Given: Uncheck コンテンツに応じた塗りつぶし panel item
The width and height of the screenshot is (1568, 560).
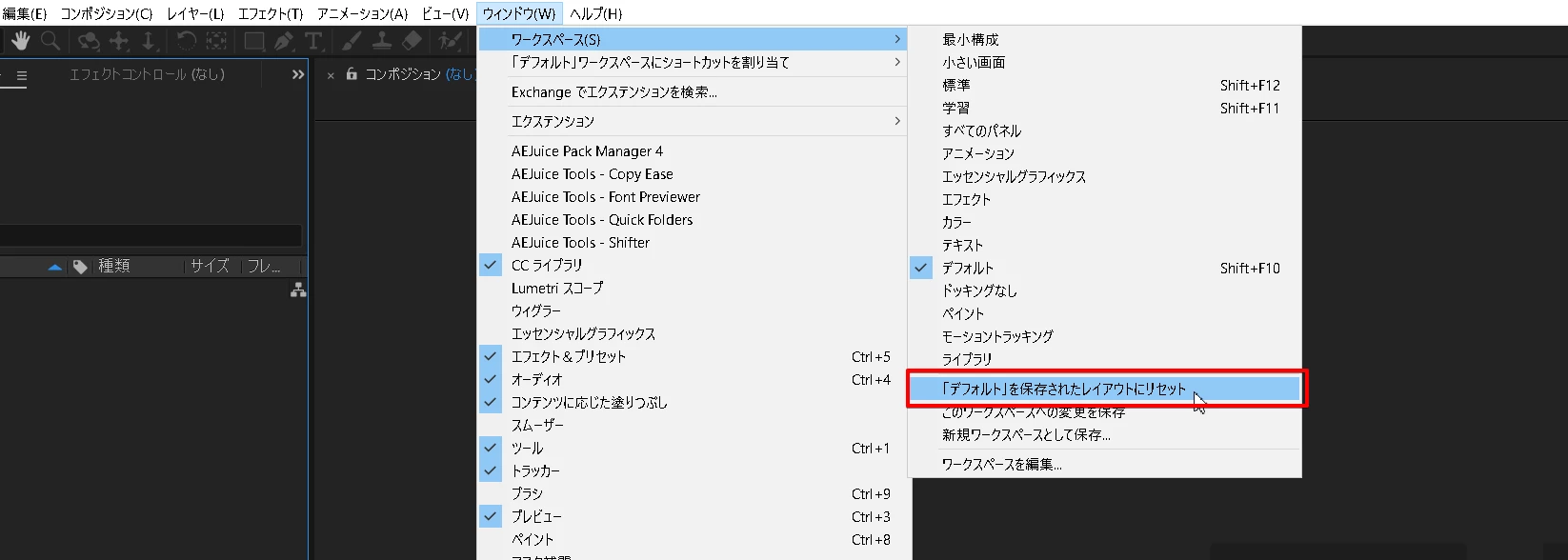Looking at the screenshot, I should (x=693, y=403).
